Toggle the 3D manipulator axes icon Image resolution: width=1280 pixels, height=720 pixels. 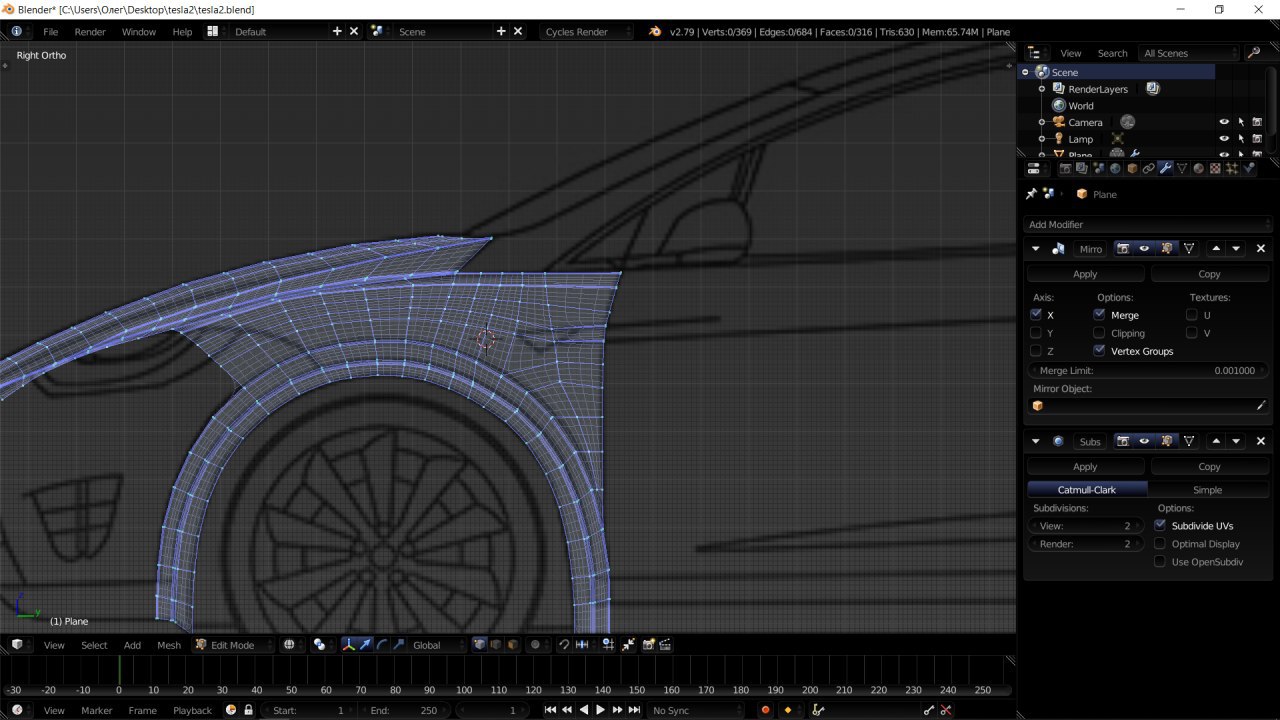pos(348,645)
